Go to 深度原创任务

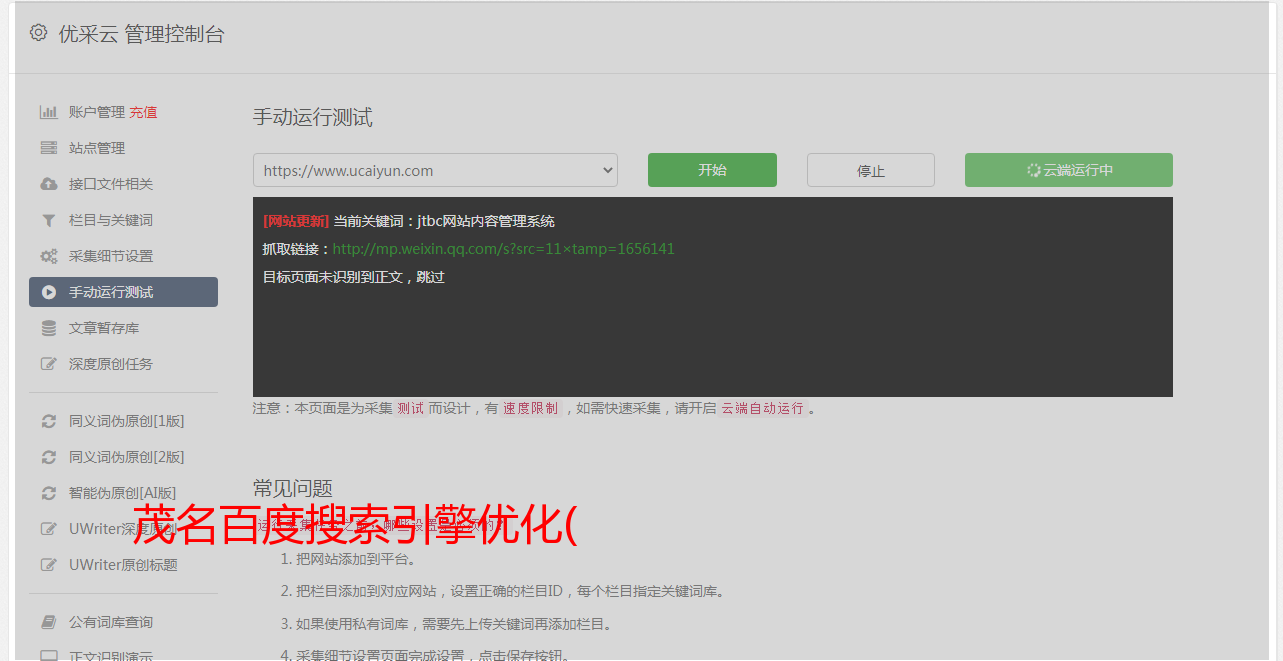click(x=111, y=364)
